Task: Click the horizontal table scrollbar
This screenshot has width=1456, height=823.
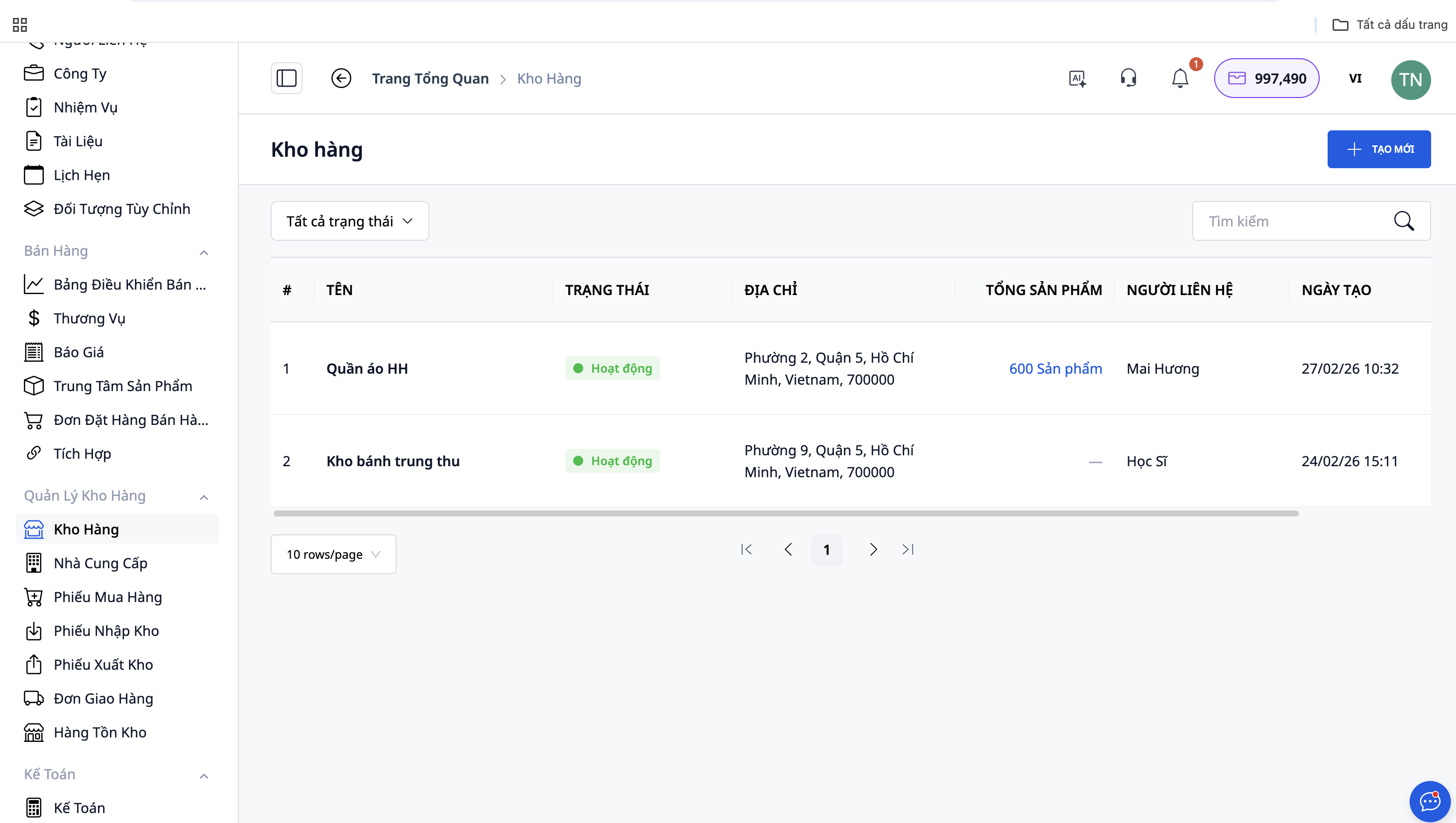Action: pyautogui.click(x=786, y=513)
